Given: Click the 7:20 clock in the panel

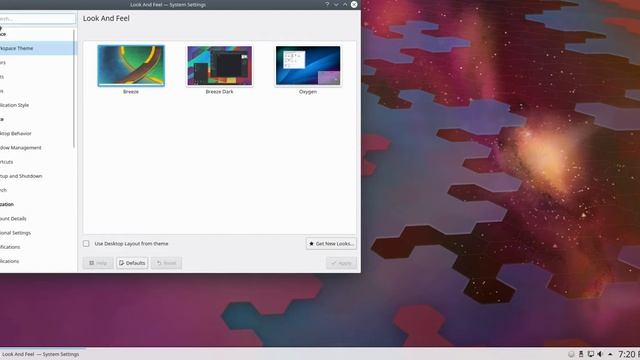Looking at the screenshot, I should (x=629, y=354).
